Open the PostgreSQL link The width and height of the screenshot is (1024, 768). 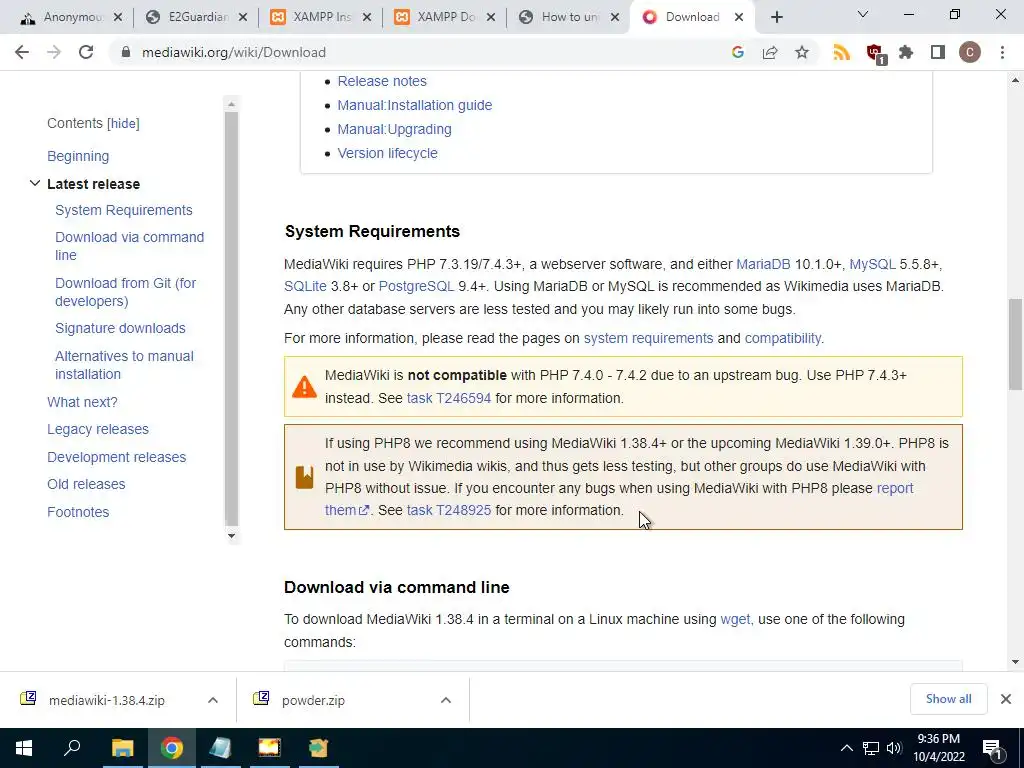coord(416,286)
